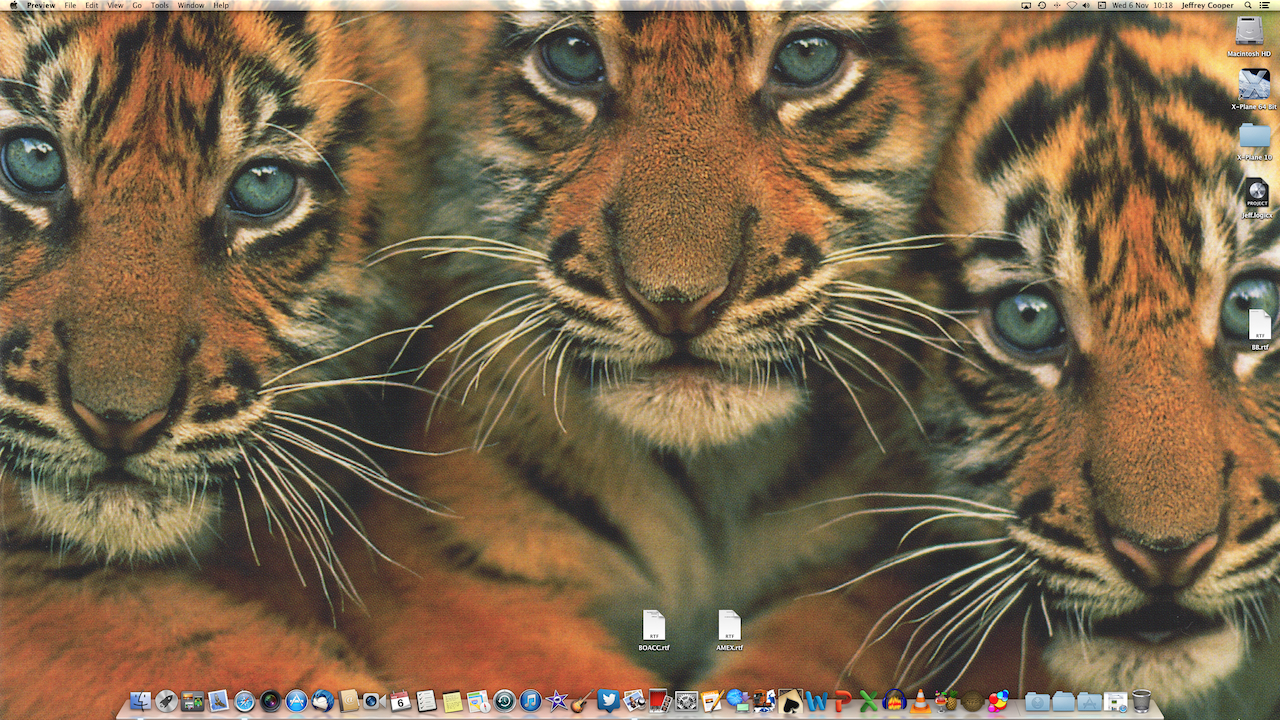Open Microsoft PowerPoint P icon
Image resolution: width=1280 pixels, height=720 pixels.
(x=843, y=701)
